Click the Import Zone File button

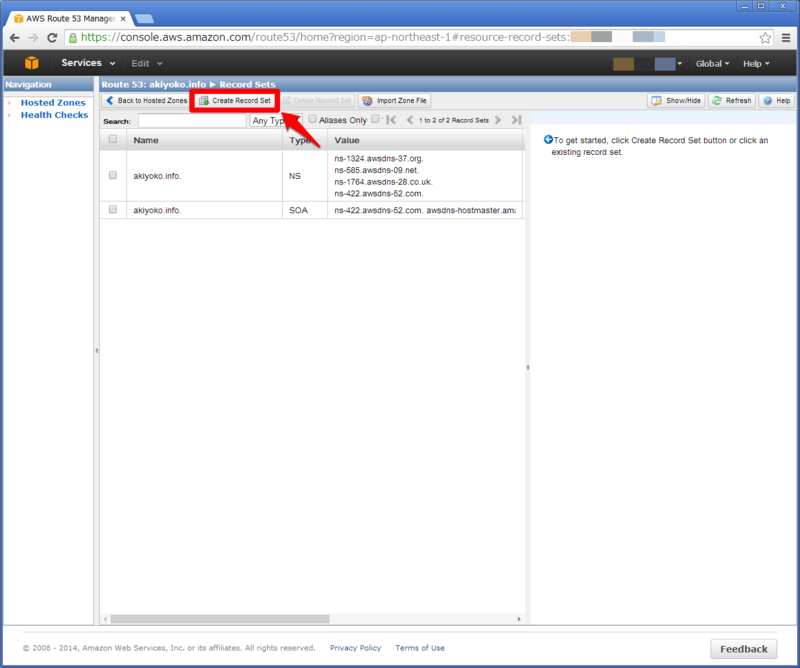coord(394,101)
